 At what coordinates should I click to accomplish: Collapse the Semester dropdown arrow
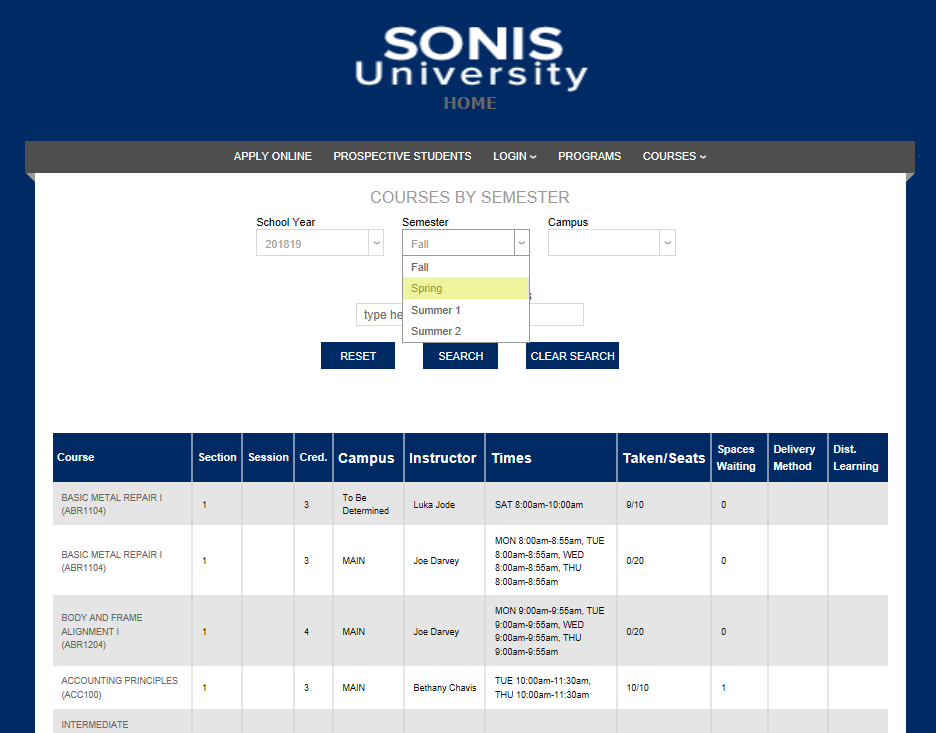[x=521, y=243]
